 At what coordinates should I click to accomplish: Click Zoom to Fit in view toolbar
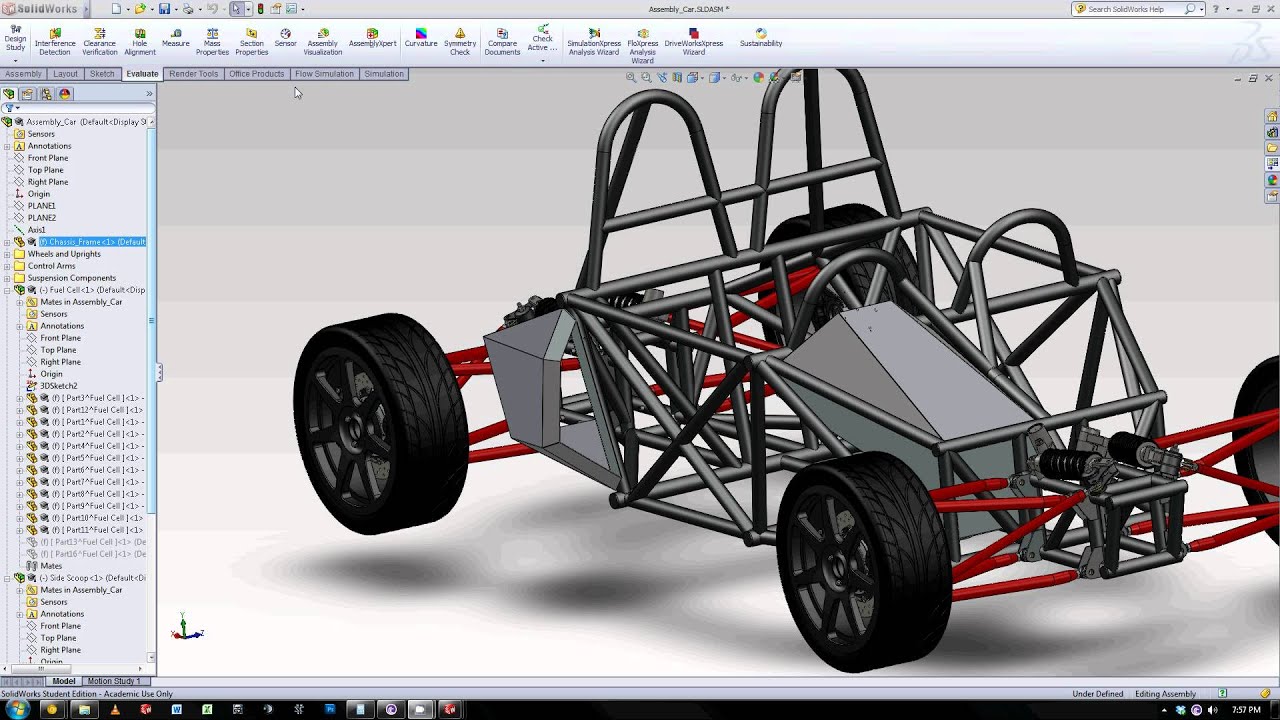click(x=631, y=77)
